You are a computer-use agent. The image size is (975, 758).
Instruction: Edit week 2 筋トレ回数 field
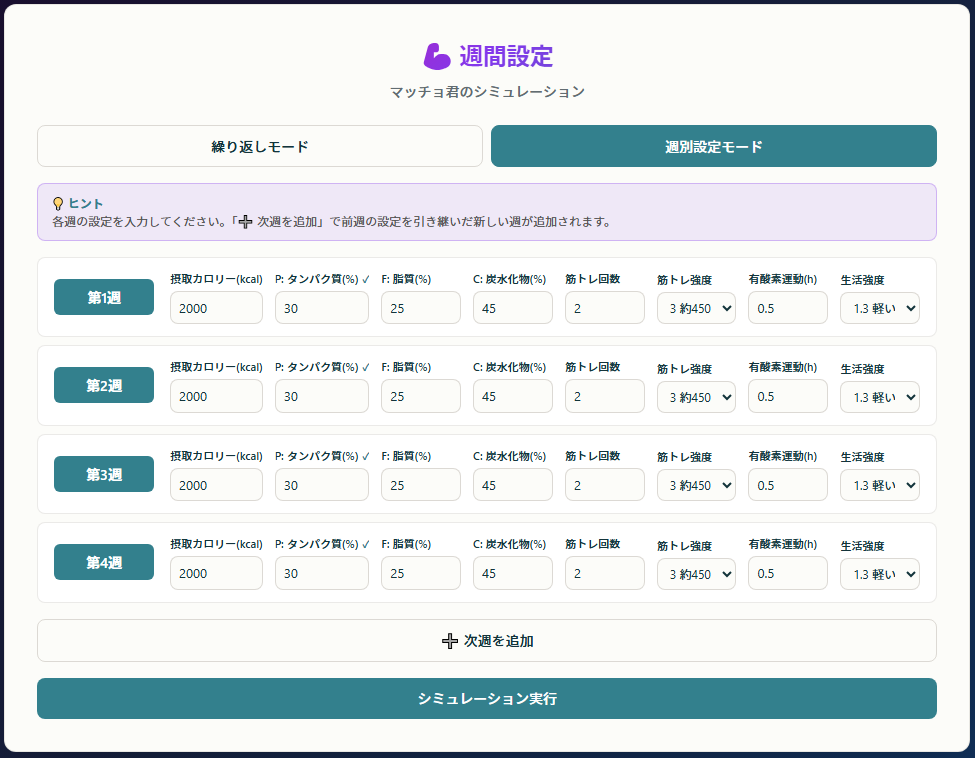(605, 396)
